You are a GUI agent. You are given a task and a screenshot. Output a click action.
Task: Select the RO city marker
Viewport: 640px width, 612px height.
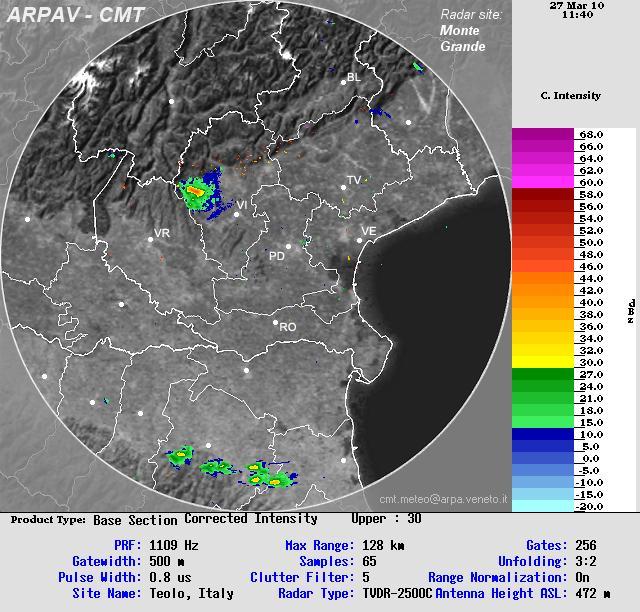pos(276,322)
